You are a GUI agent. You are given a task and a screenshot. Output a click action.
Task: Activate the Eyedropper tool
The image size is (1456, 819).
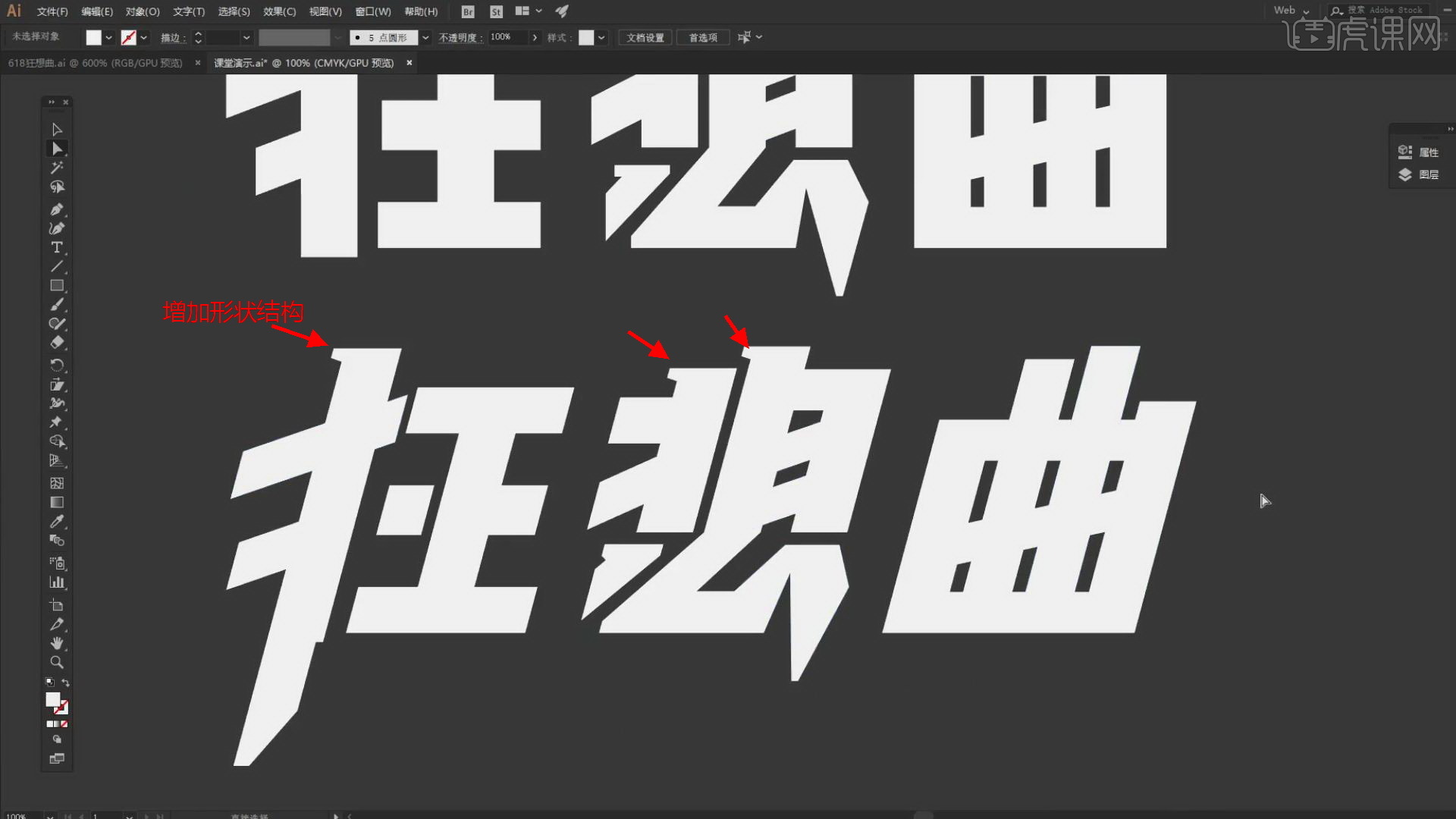pos(57,522)
